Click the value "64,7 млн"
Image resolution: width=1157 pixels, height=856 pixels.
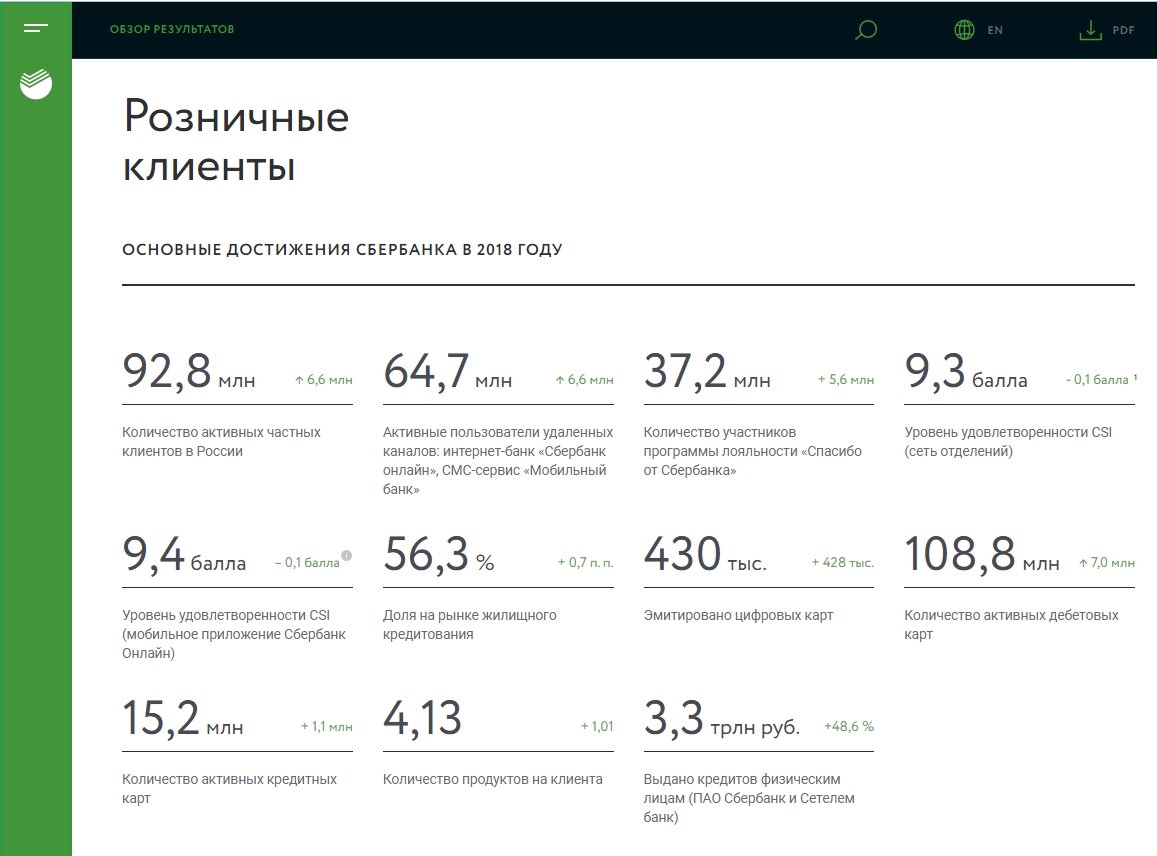coord(447,371)
